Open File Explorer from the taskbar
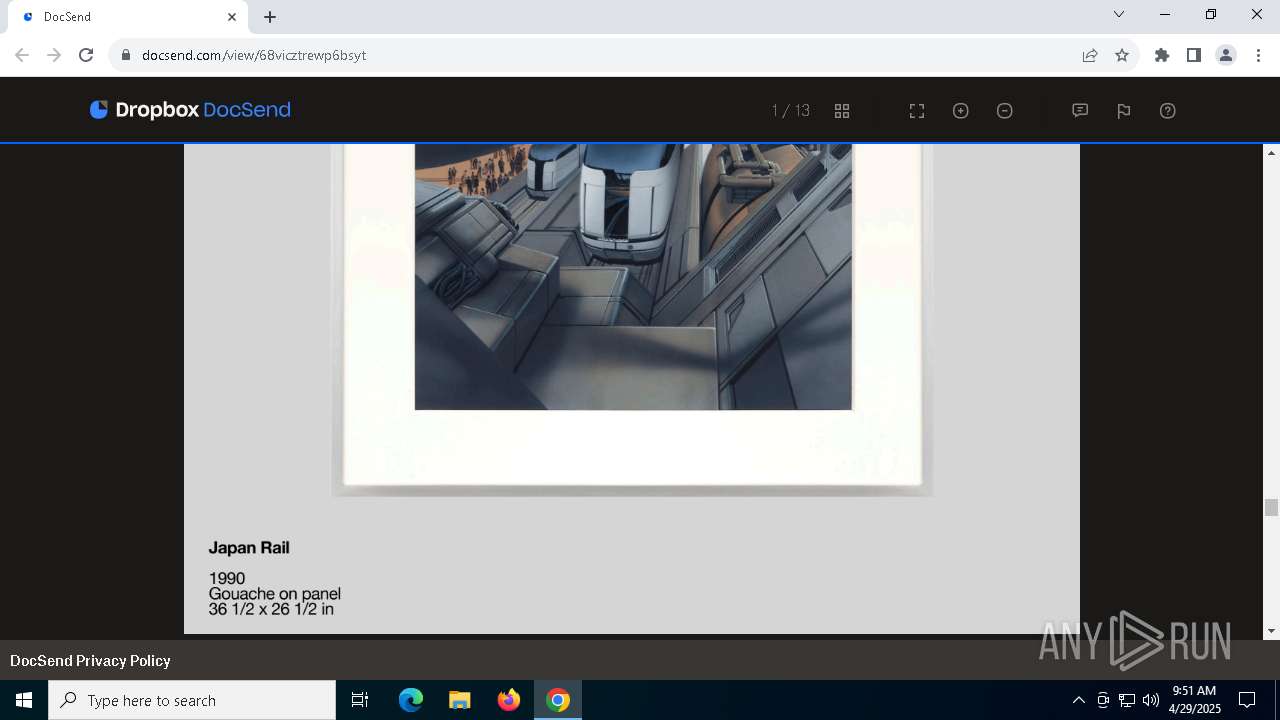Screen dimensions: 1280x720 pyautogui.click(x=460, y=700)
